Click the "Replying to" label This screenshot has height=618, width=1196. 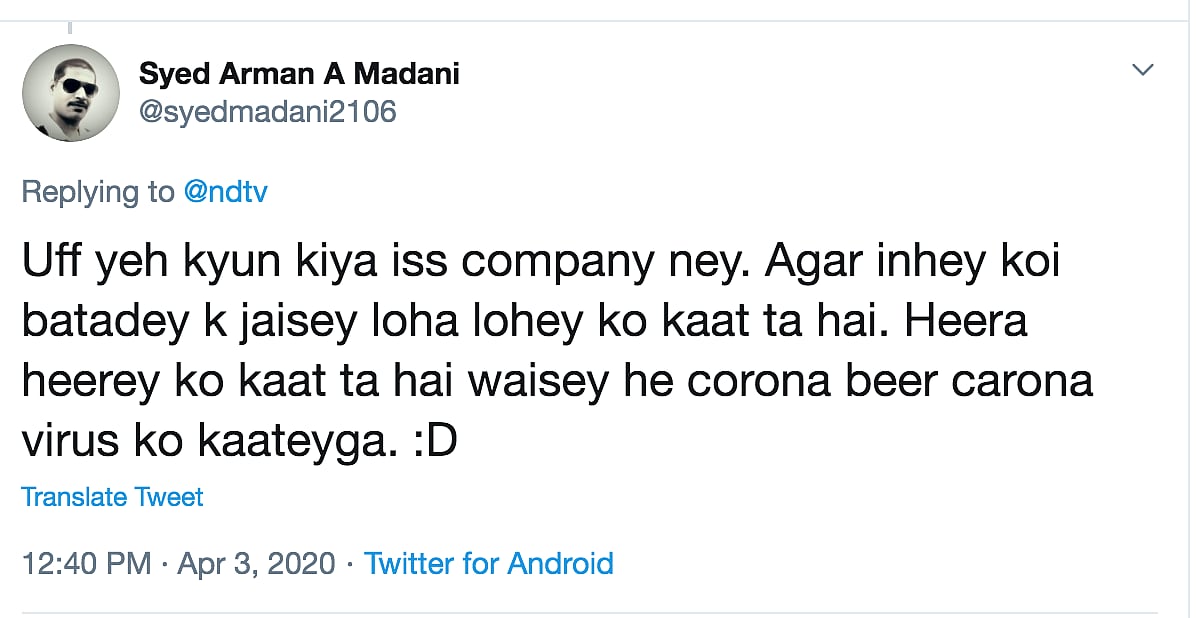(98, 192)
